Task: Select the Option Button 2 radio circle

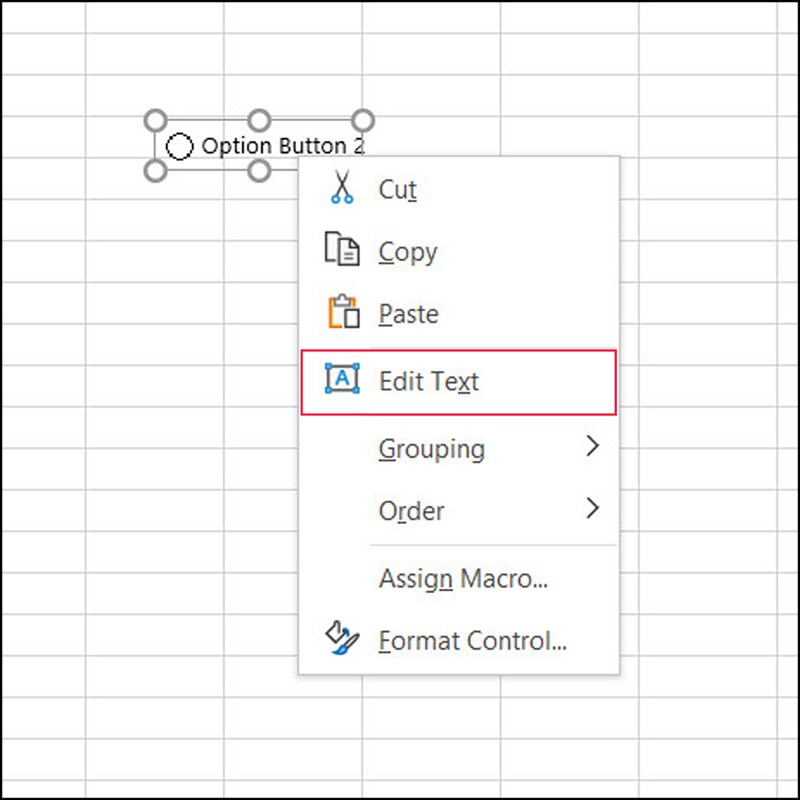Action: click(182, 146)
